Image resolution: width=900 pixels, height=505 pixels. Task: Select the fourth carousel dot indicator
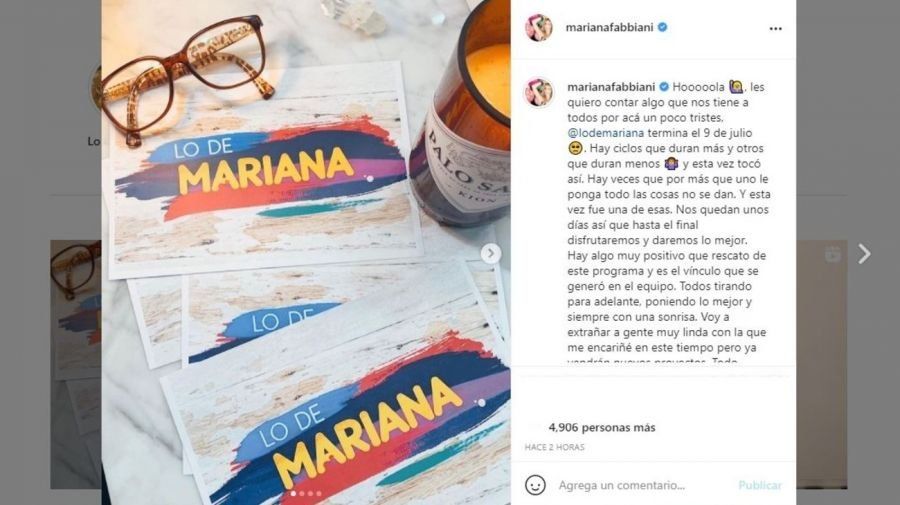point(319,494)
